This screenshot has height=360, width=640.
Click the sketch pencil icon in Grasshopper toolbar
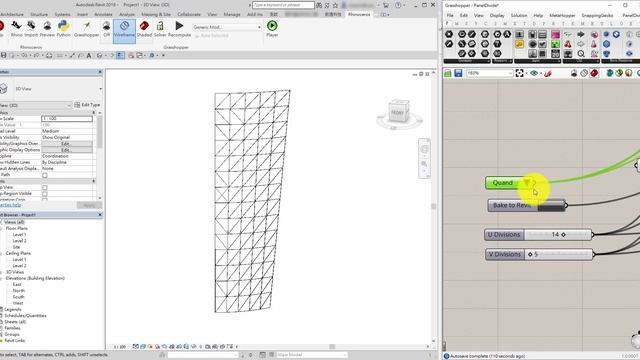(x=548, y=73)
